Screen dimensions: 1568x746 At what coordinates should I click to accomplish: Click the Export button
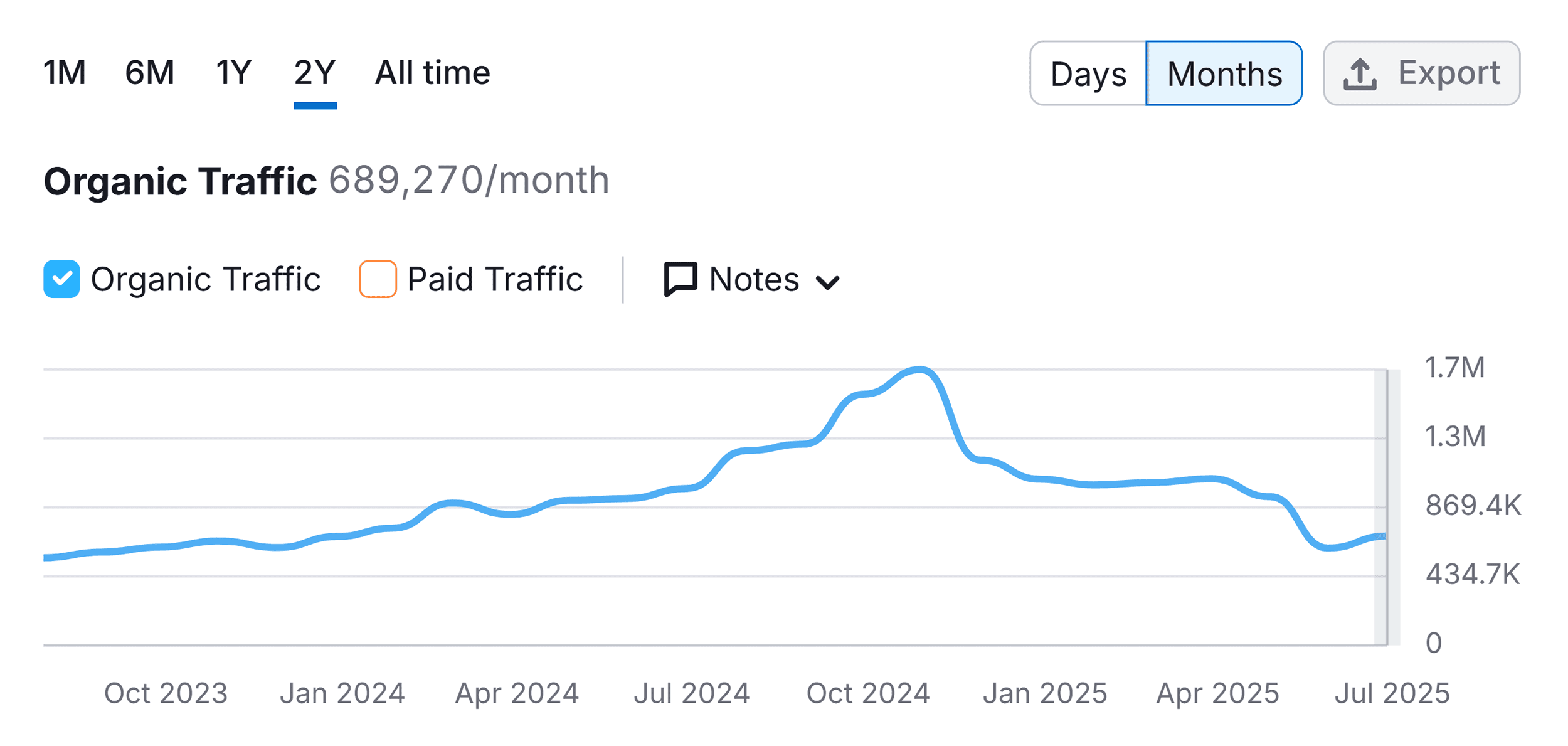1421,73
